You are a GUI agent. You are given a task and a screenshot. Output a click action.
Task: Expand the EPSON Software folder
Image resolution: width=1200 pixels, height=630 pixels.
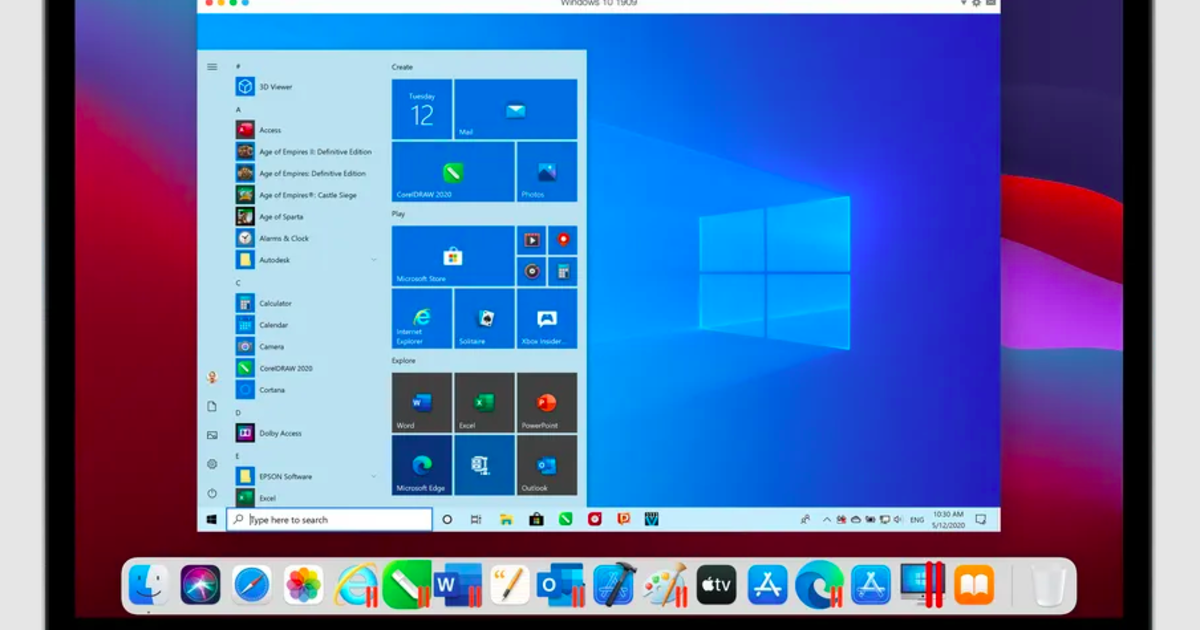[x=374, y=476]
